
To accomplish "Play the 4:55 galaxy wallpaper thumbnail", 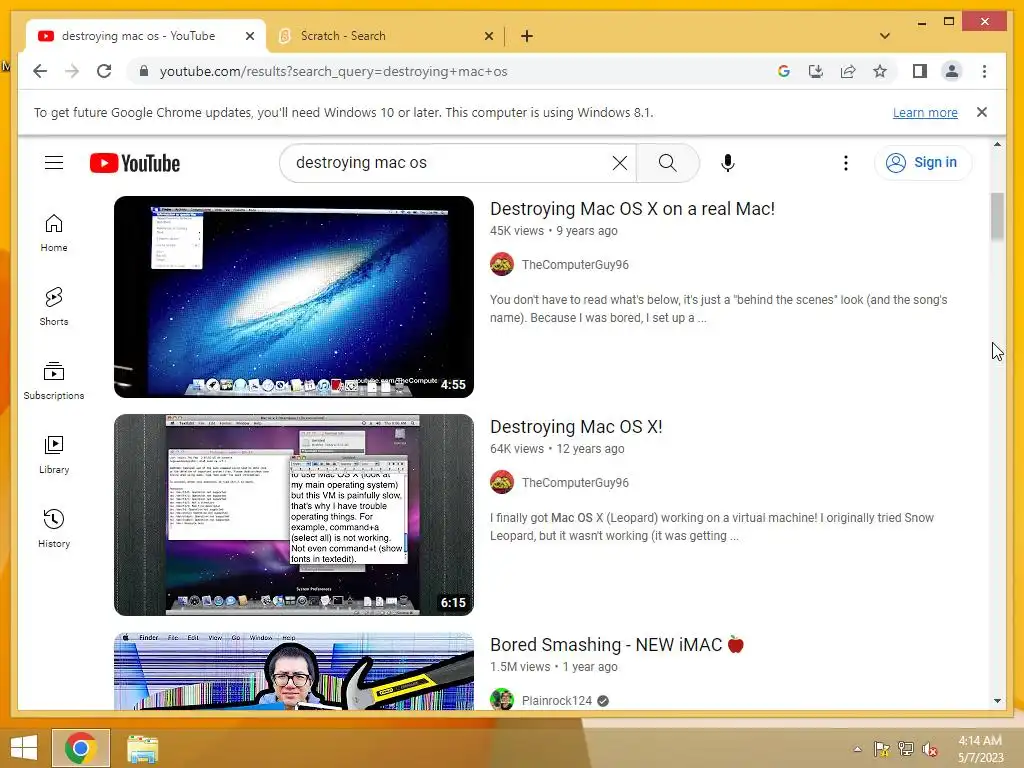I will pyautogui.click(x=294, y=296).
